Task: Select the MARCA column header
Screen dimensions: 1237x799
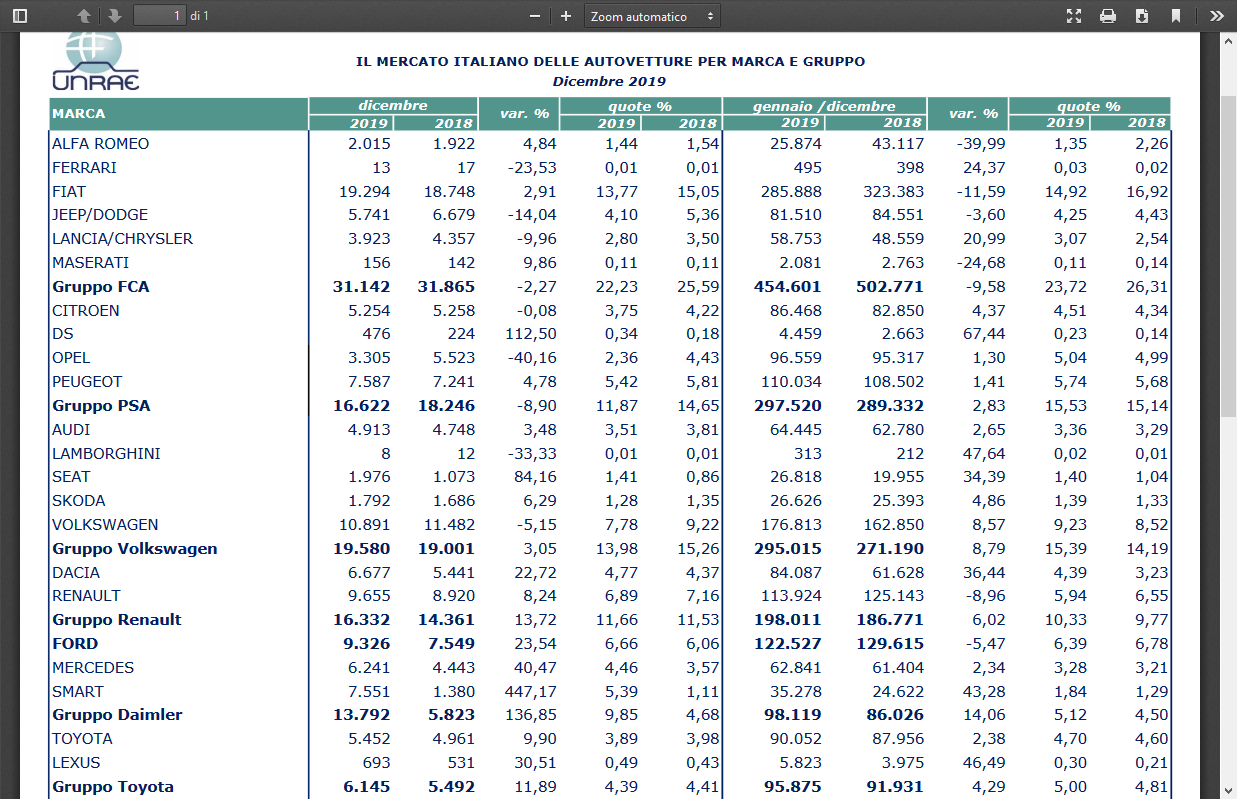Action: pyautogui.click(x=79, y=114)
